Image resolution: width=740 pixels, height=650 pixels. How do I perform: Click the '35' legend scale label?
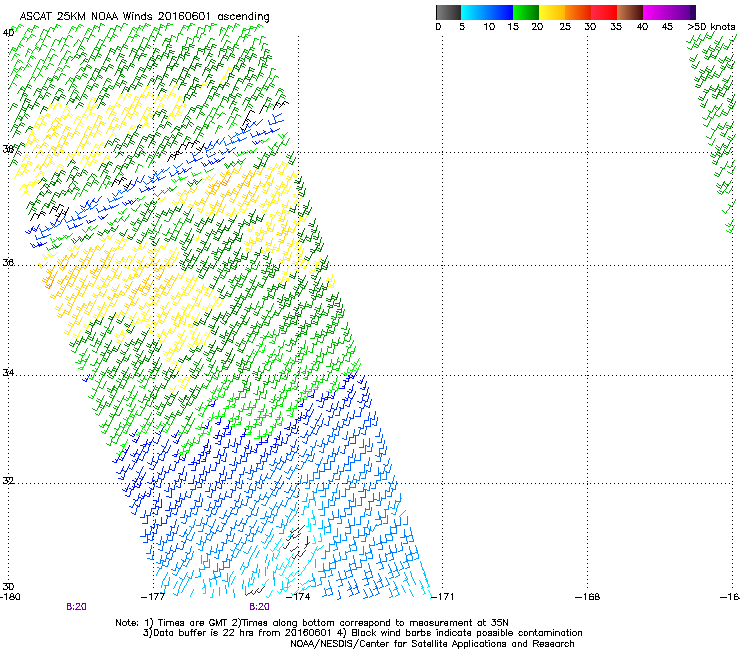coord(616,27)
